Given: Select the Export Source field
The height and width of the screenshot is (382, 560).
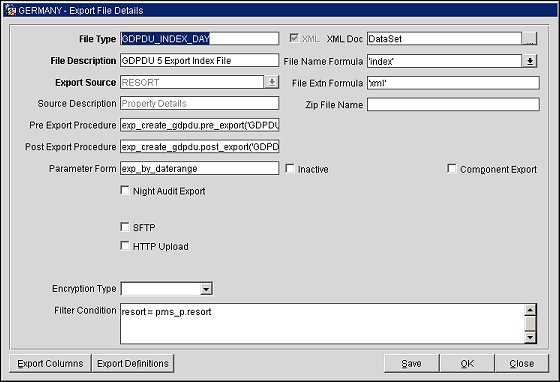Looking at the screenshot, I should pos(192,82).
